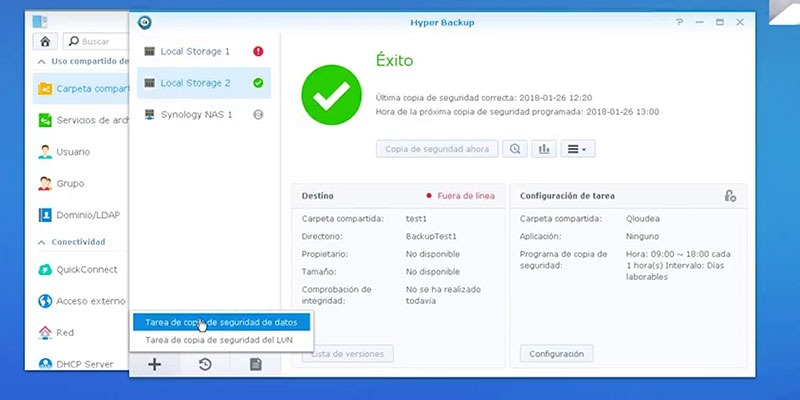
Task: Open the backup log document icon
Action: 256,364
